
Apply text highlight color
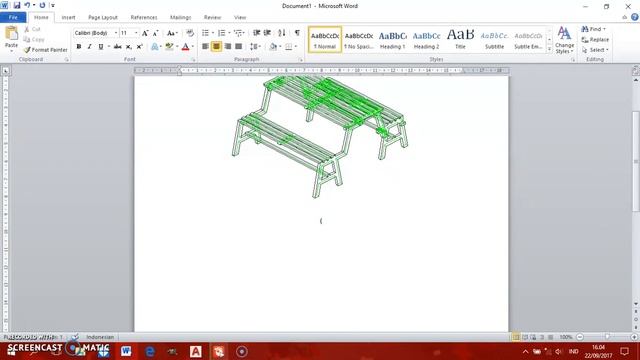point(169,47)
